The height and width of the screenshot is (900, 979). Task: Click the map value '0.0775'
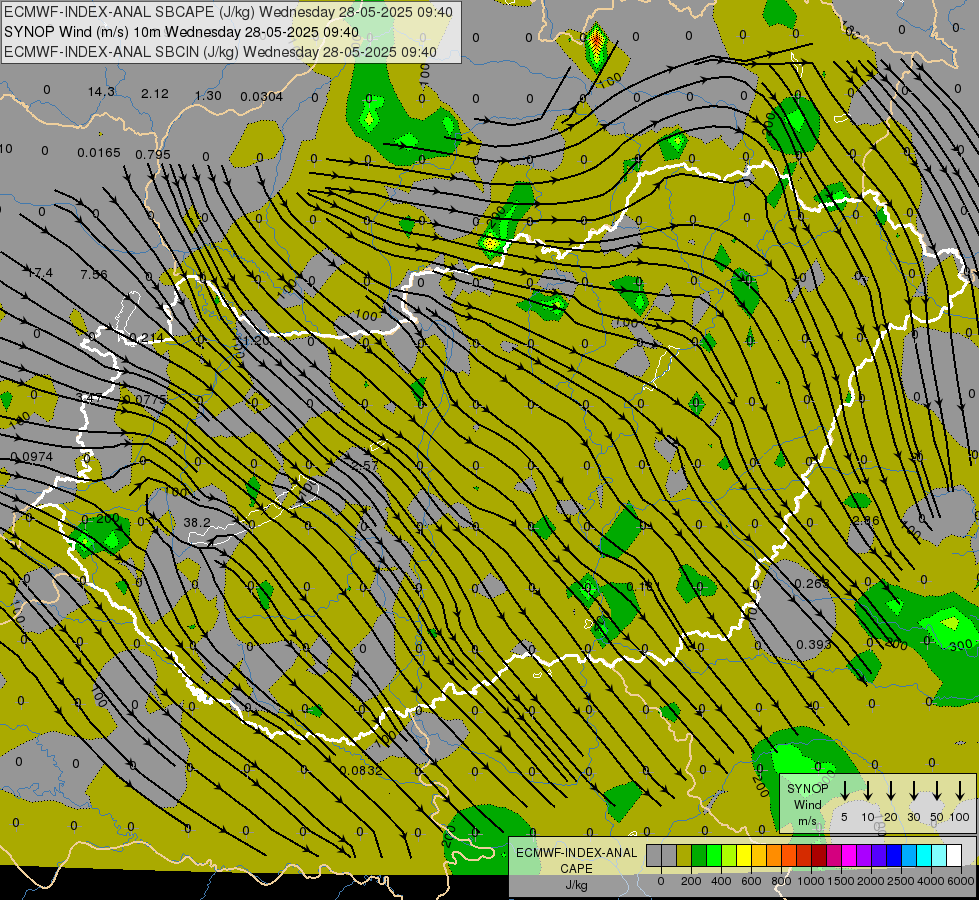click(145, 399)
